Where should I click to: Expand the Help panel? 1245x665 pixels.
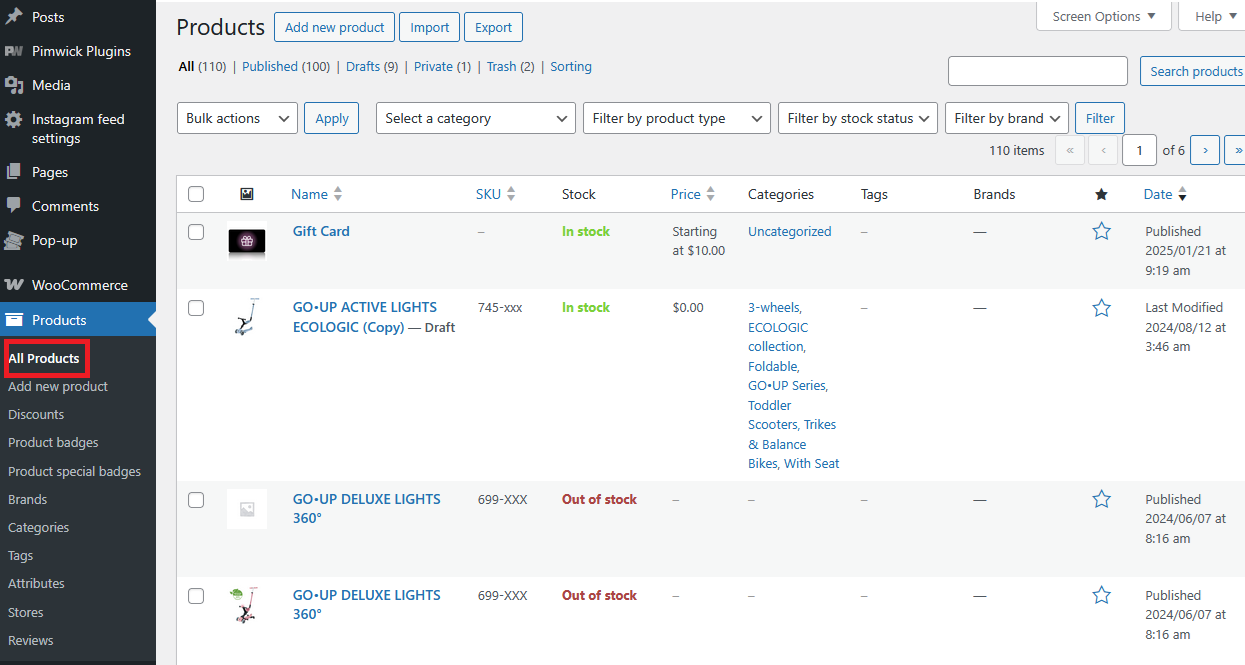[x=1212, y=16]
